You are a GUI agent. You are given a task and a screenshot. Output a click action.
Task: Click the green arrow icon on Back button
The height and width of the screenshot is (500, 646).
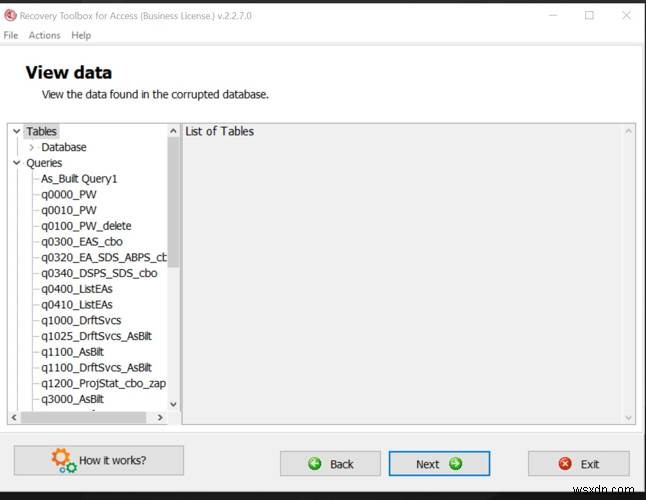(315, 464)
